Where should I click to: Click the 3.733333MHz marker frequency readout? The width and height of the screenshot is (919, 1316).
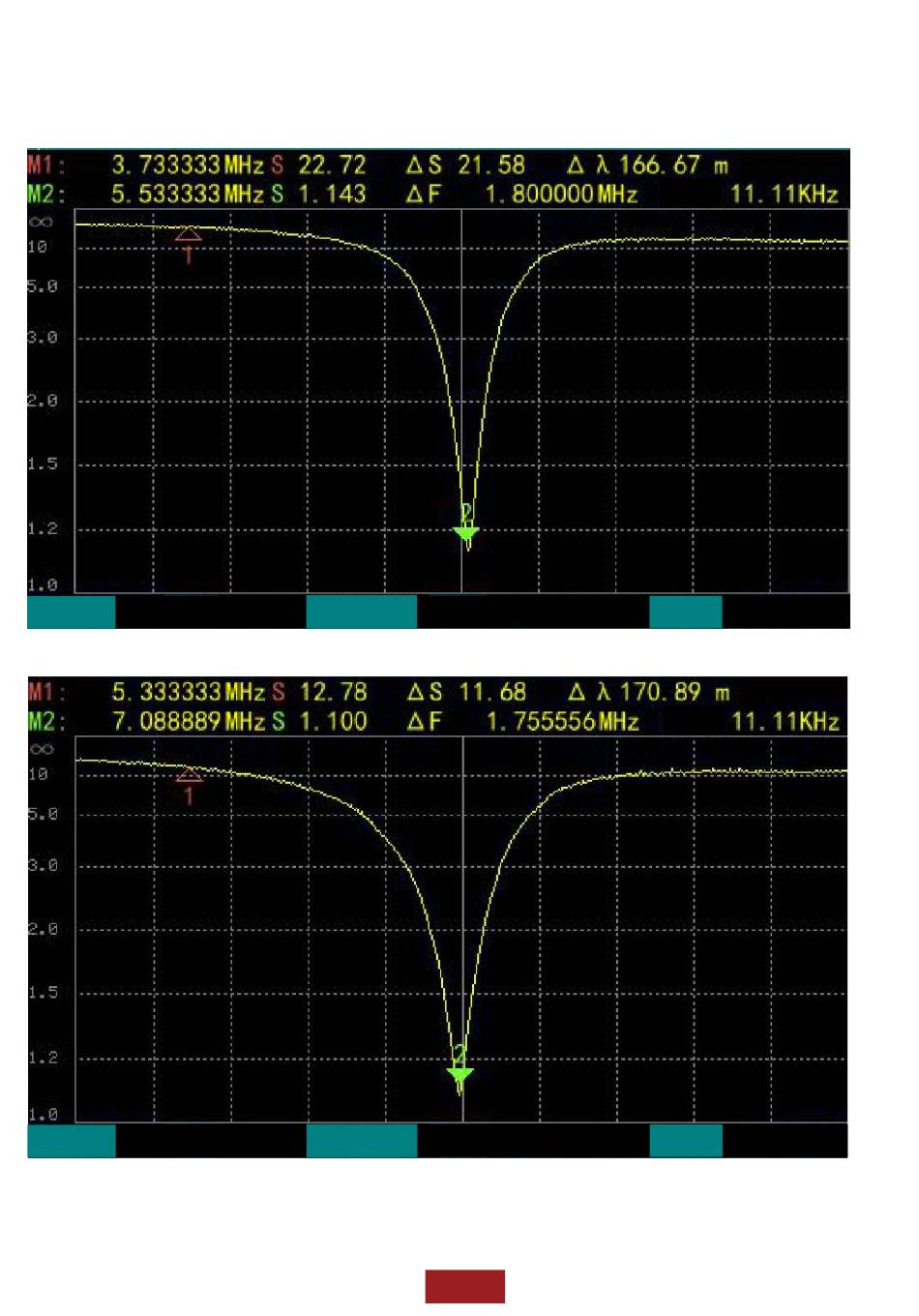188,164
